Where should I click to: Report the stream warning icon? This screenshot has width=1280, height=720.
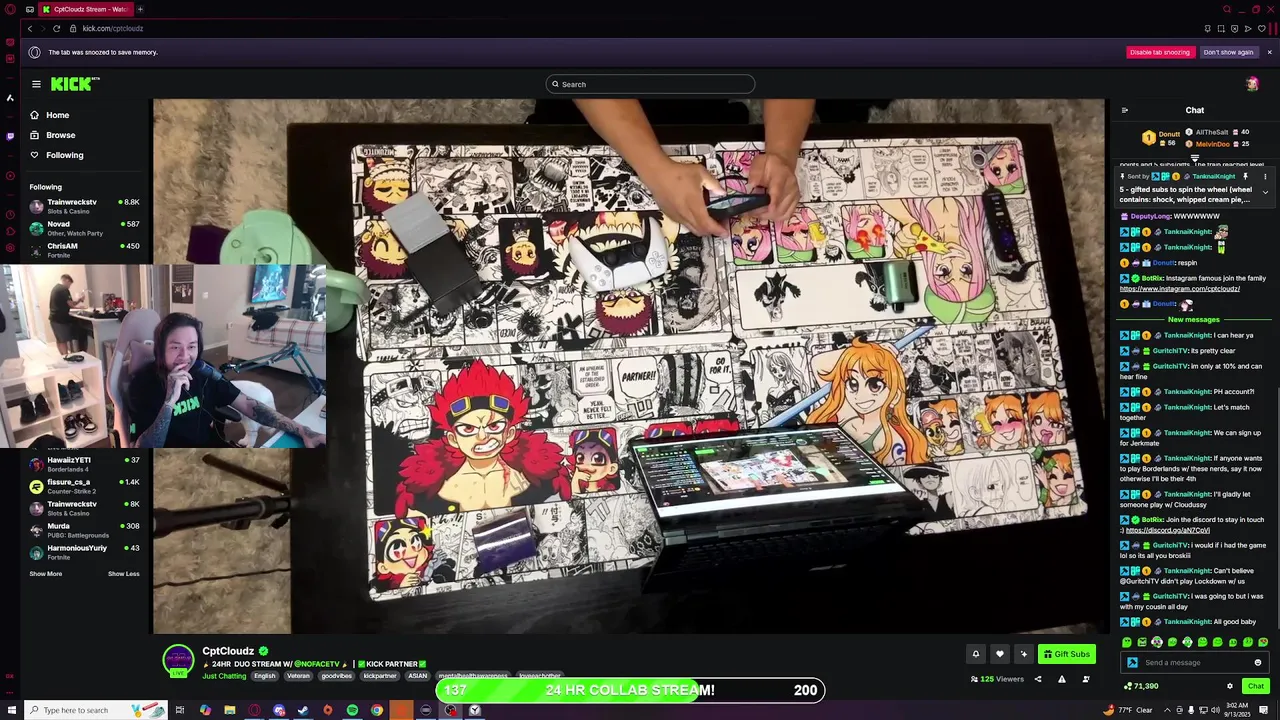[x=1062, y=679]
